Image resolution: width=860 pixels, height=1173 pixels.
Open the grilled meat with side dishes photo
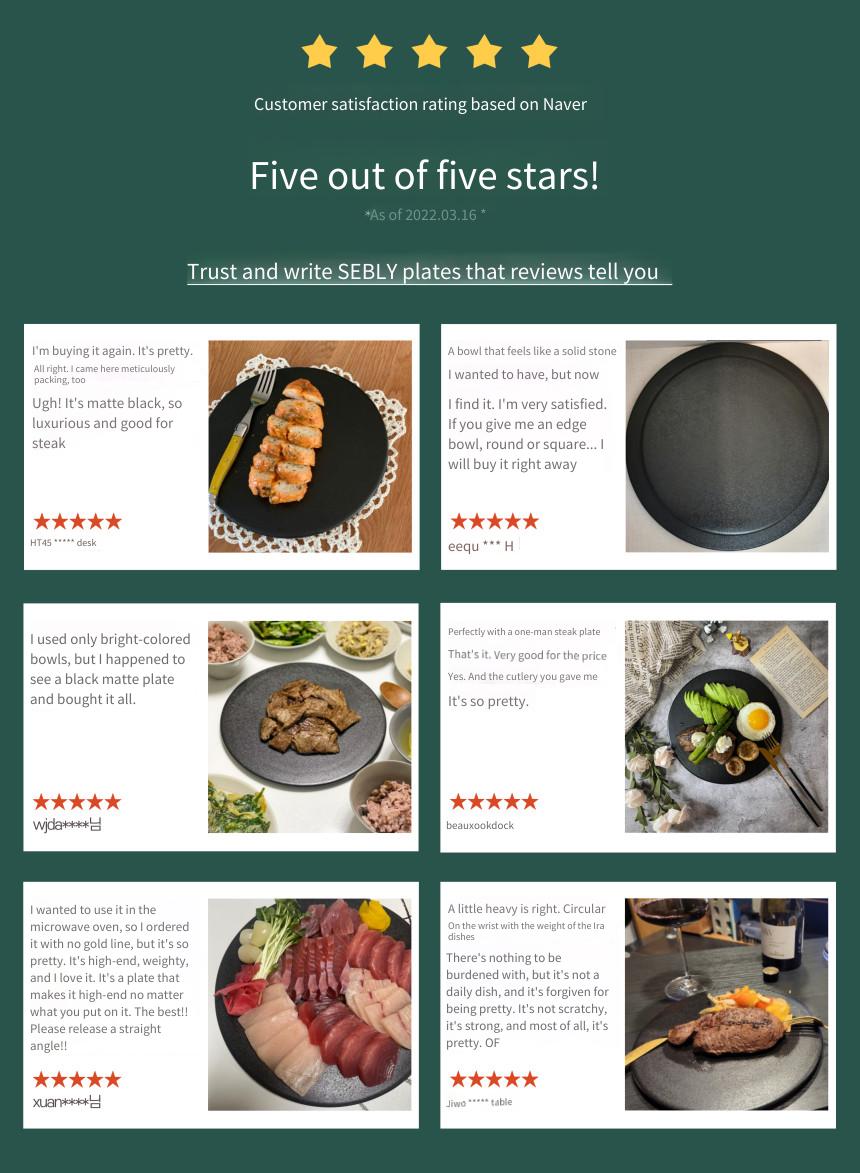pos(310,726)
